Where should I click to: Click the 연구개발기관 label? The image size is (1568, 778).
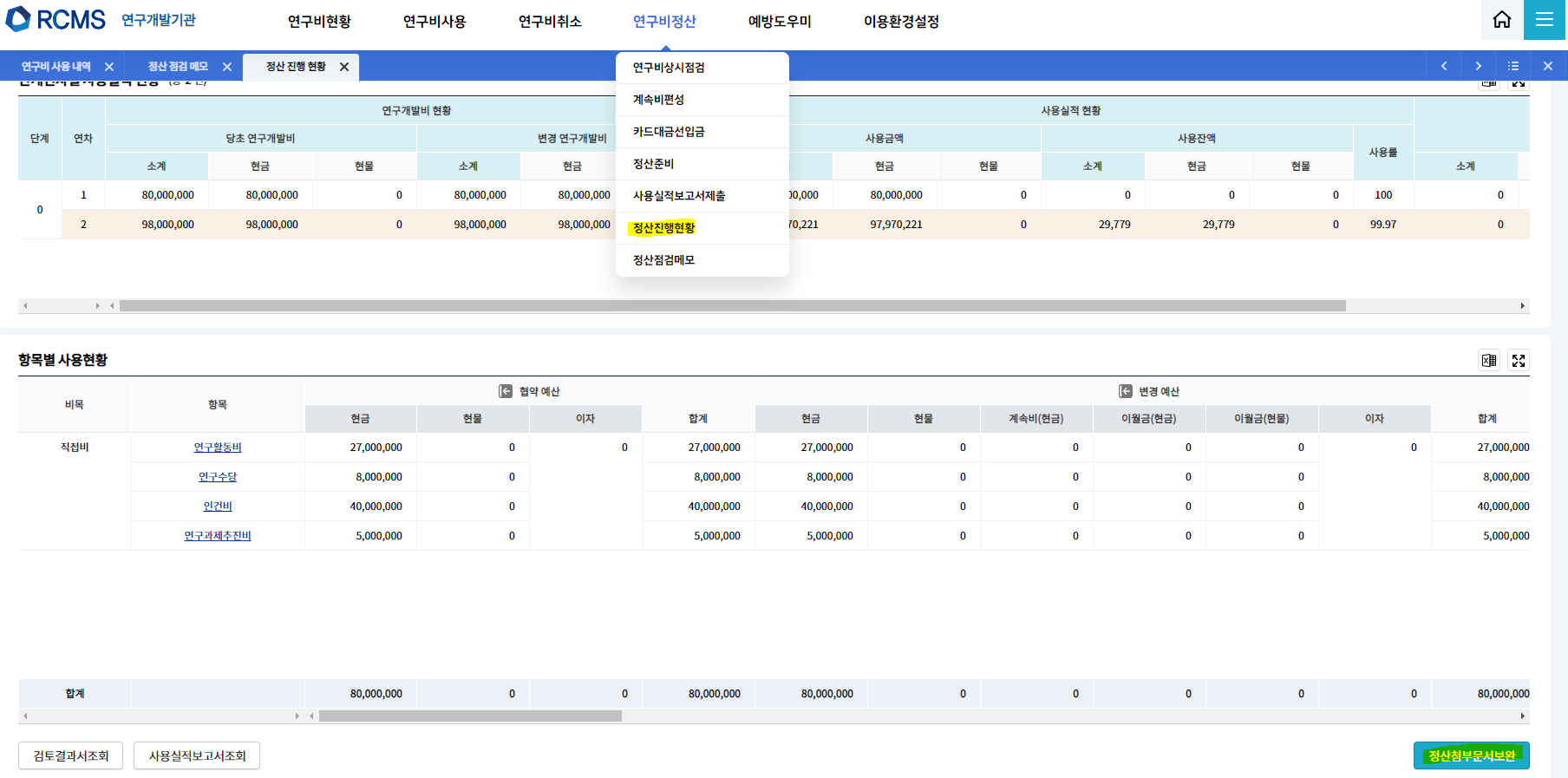point(159,20)
